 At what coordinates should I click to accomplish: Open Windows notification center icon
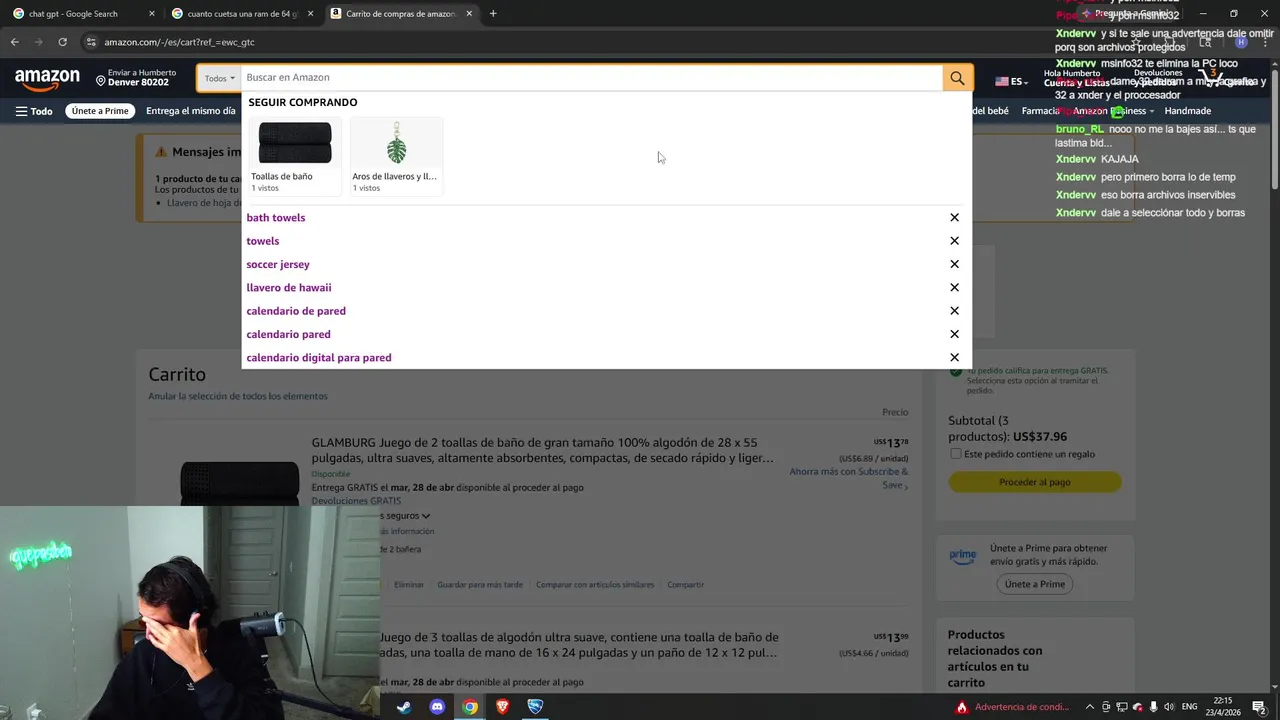click(1259, 707)
